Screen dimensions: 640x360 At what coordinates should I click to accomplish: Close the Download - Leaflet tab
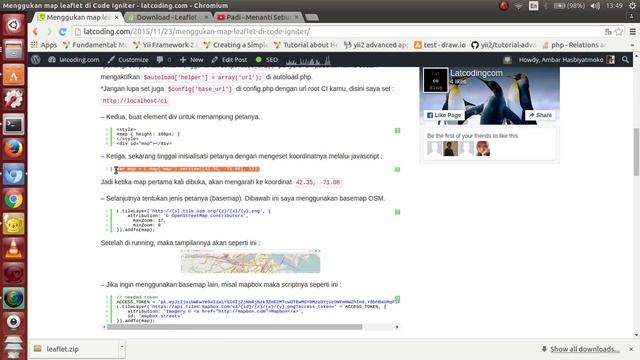click(206, 17)
